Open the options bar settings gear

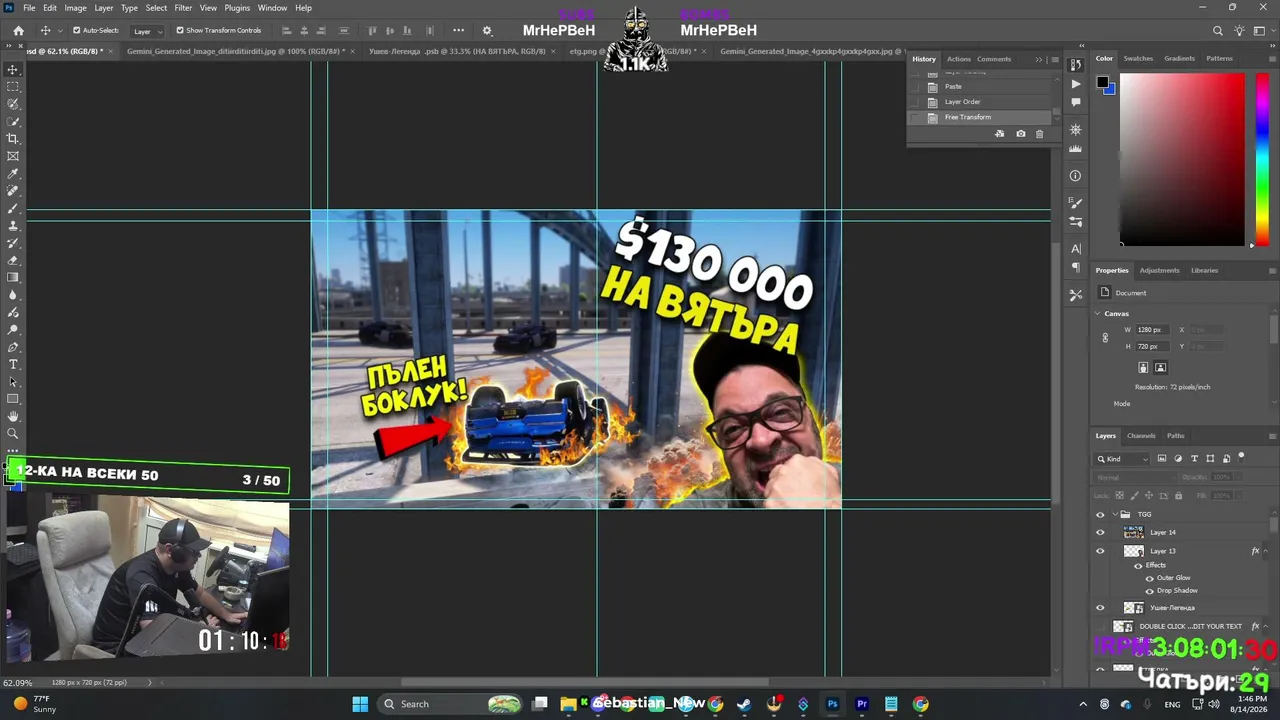[487, 31]
